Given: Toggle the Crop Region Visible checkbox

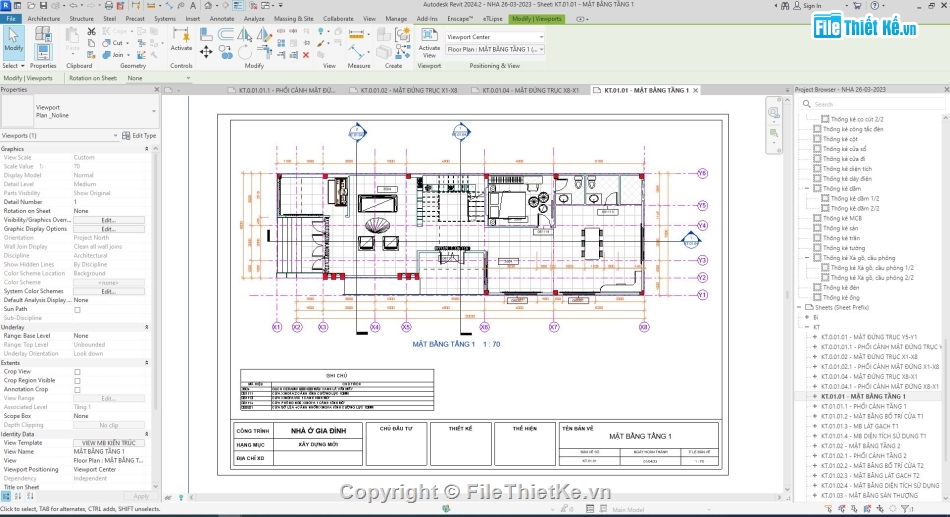Looking at the screenshot, I should point(78,381).
